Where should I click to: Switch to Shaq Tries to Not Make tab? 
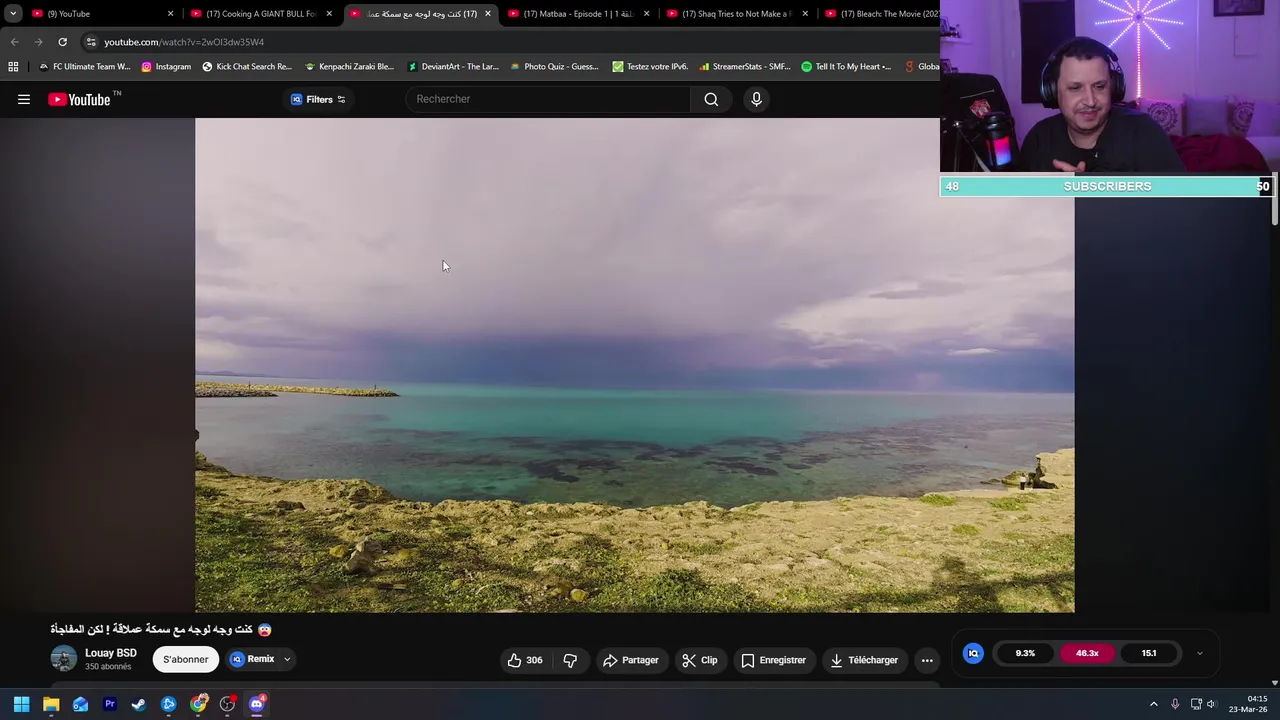(736, 14)
